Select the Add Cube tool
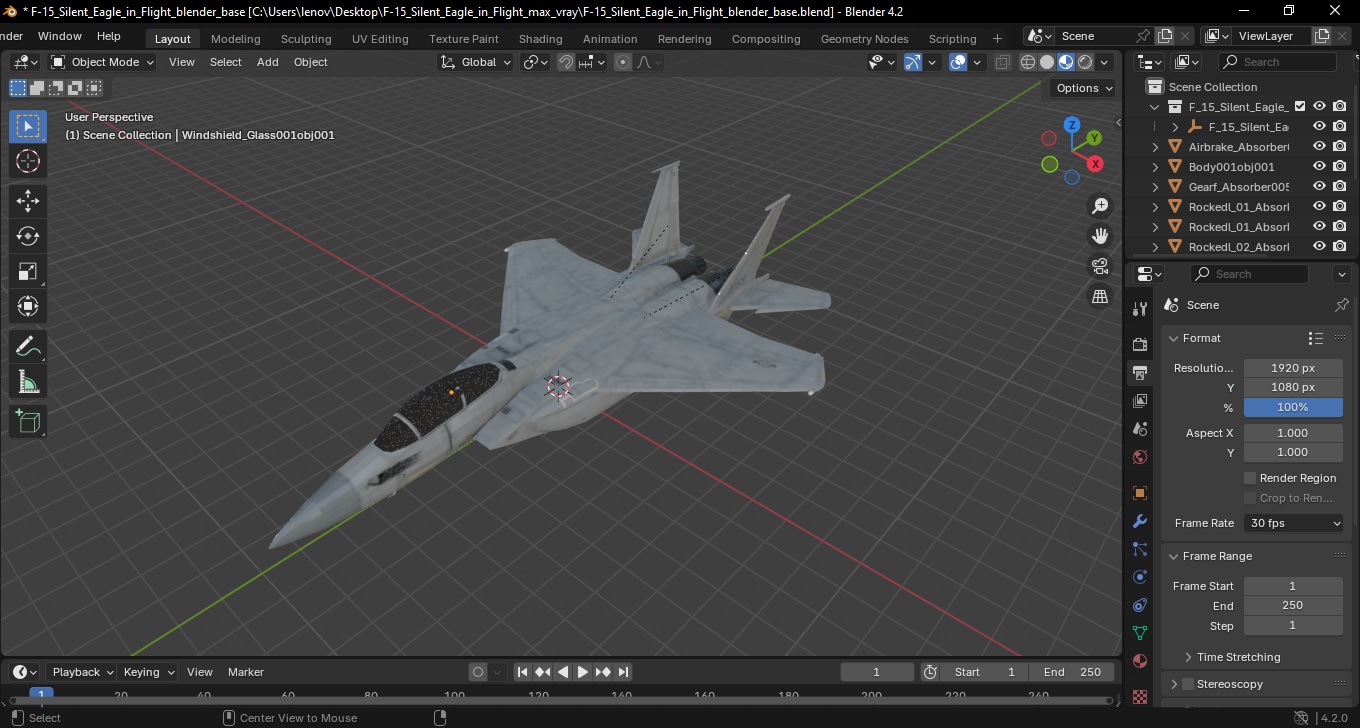 click(x=28, y=421)
